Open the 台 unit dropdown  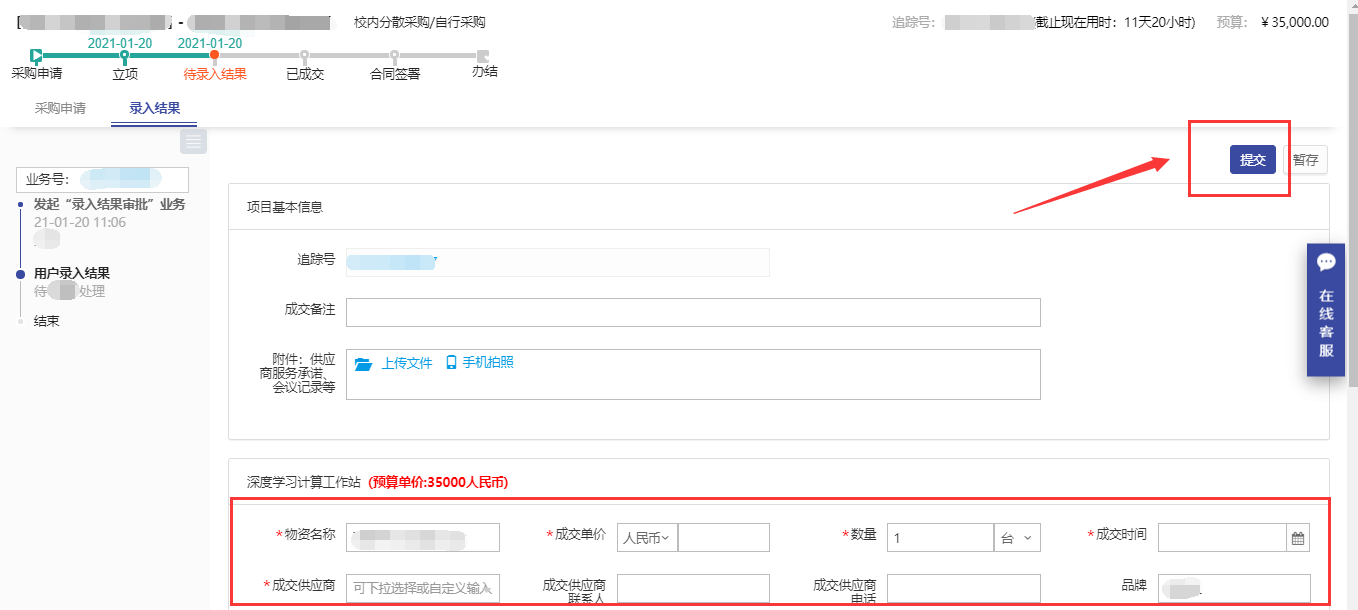(x=1017, y=538)
